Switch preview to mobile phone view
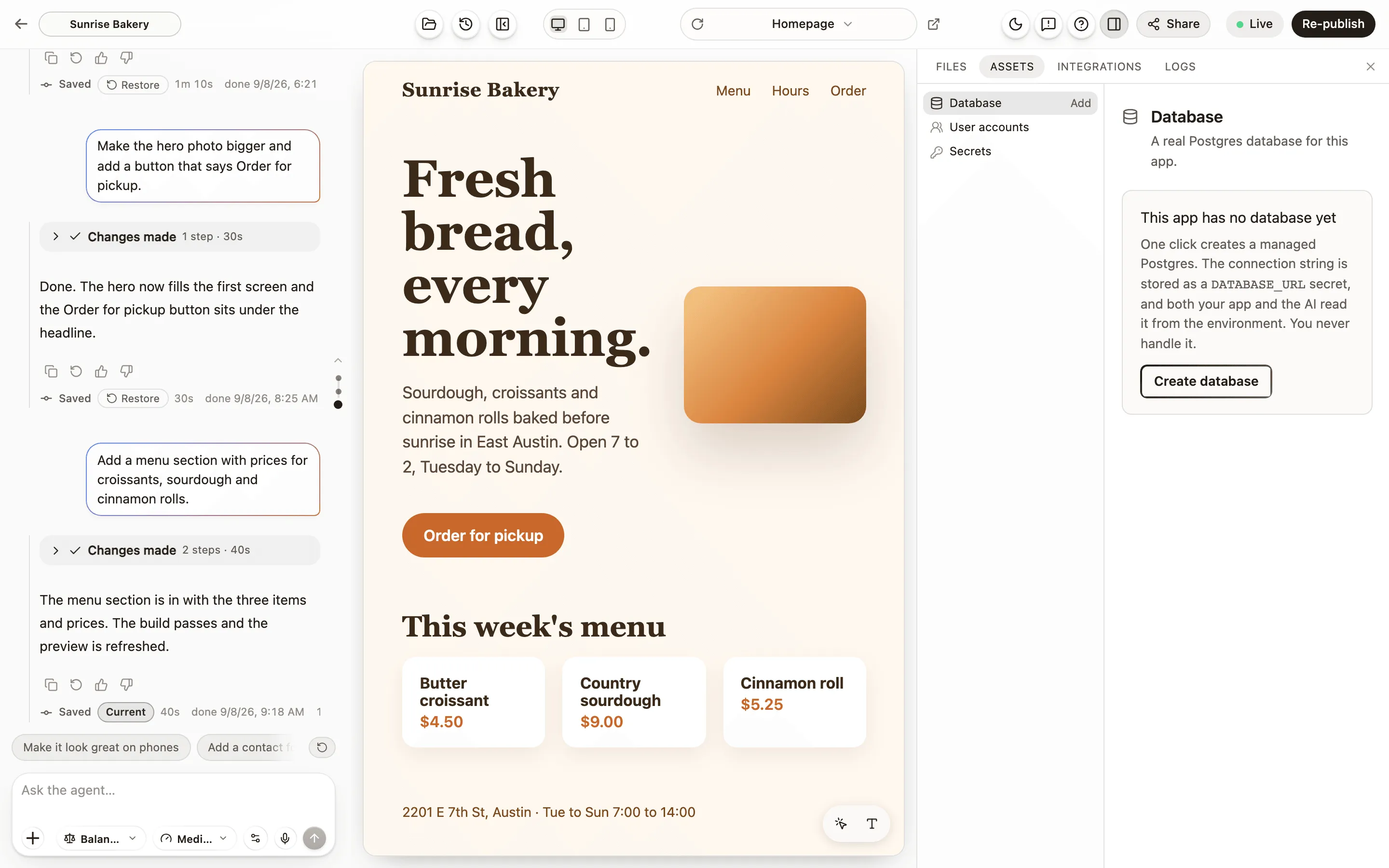This screenshot has width=1389, height=868. coord(610,24)
